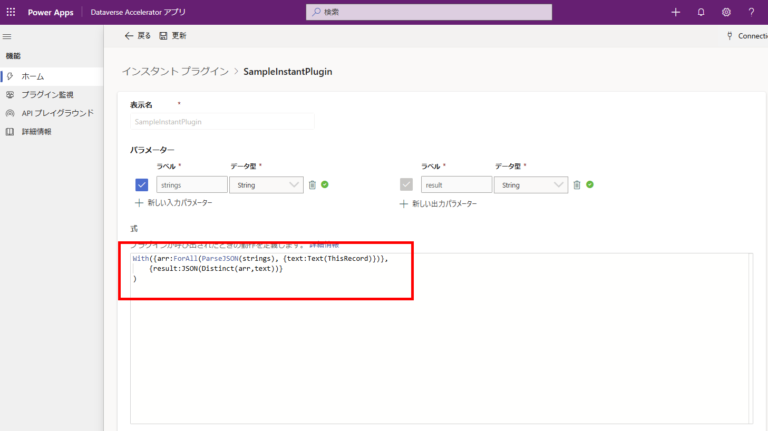
Task: Expand data type dropdown for result
Action: 558,185
